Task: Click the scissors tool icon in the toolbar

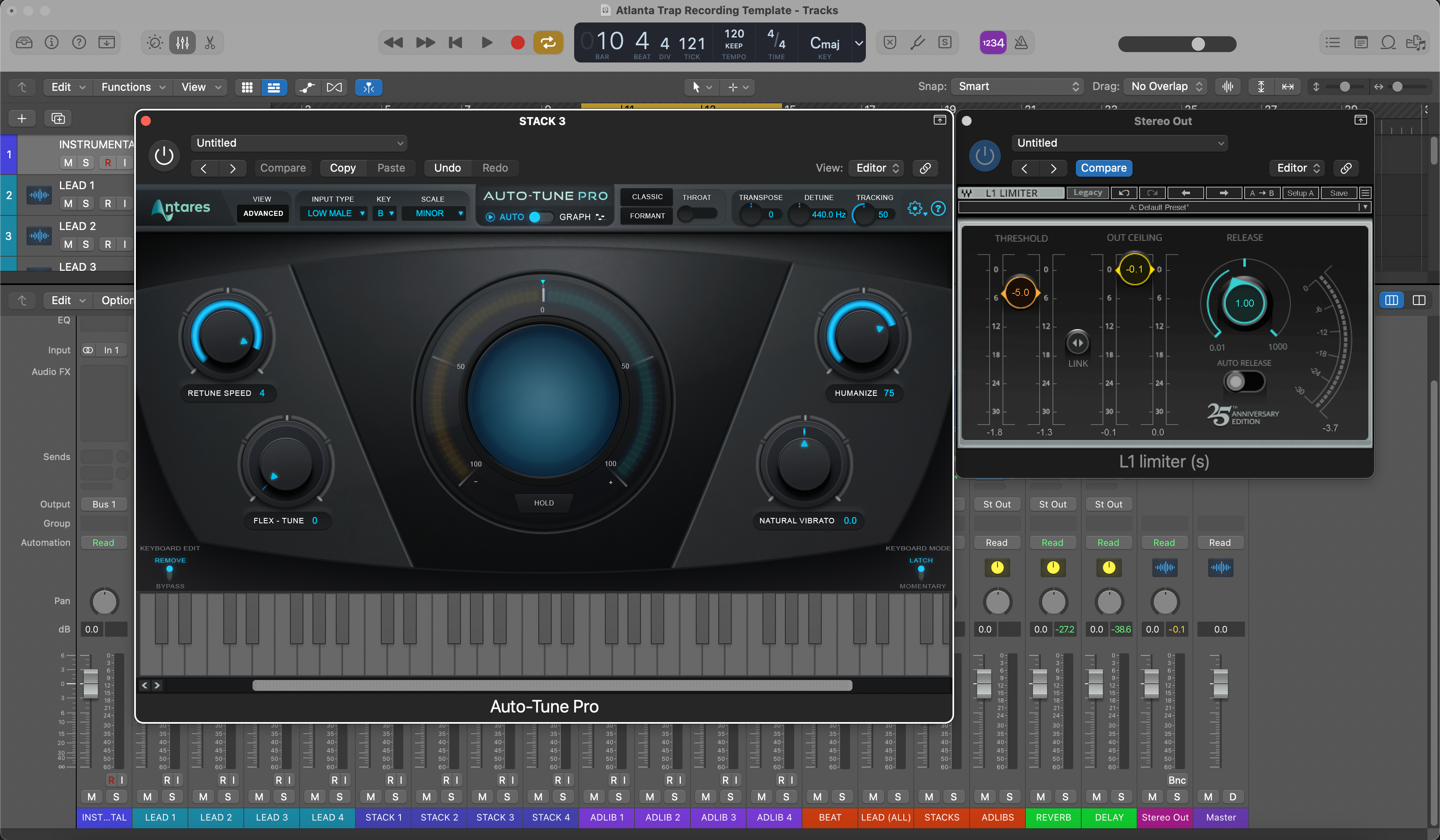Action: [x=210, y=42]
